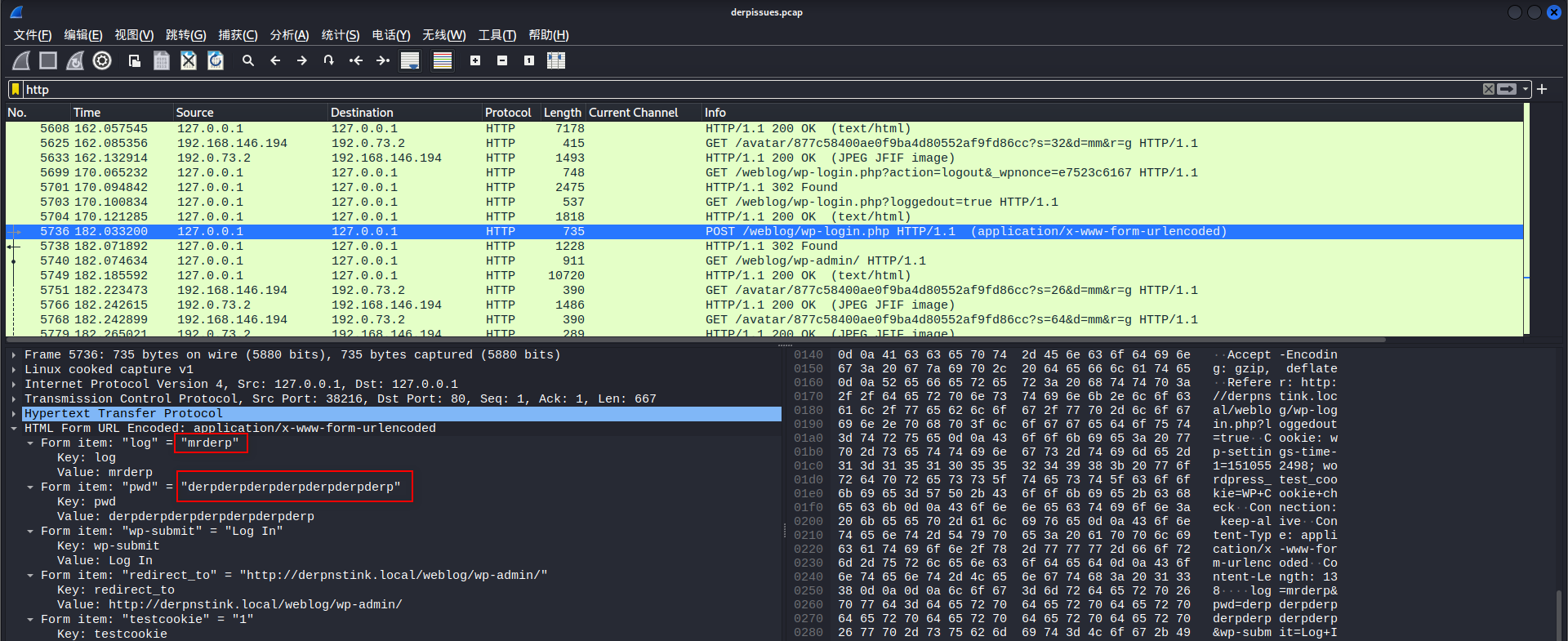Add a display filter button
Image resolution: width=1568 pixels, height=641 pixels.
(x=1542, y=89)
